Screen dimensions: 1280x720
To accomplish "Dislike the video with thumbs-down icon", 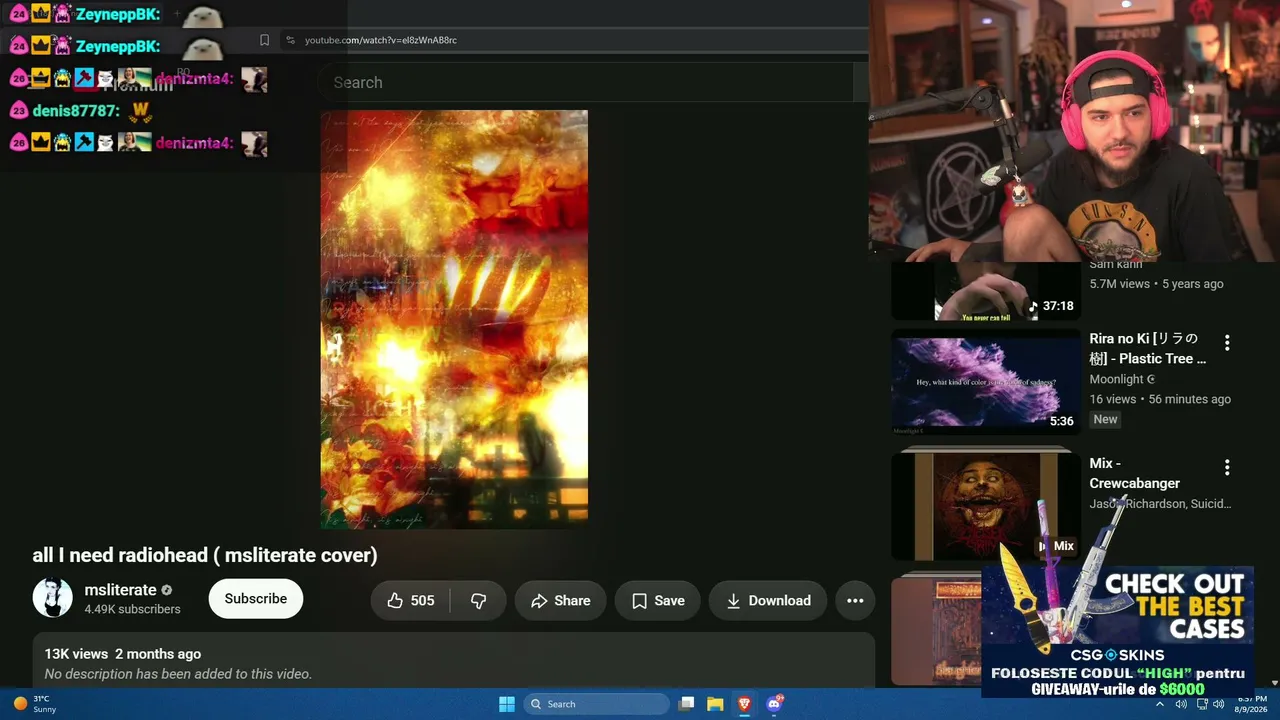I will [x=478, y=600].
